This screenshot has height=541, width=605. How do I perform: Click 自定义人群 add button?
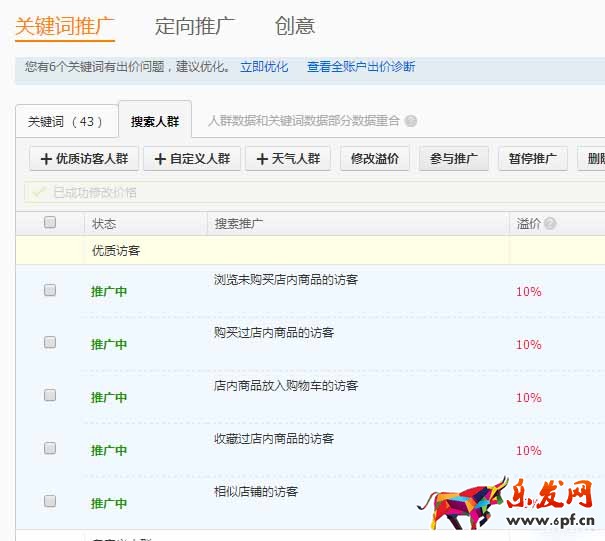coord(192,159)
